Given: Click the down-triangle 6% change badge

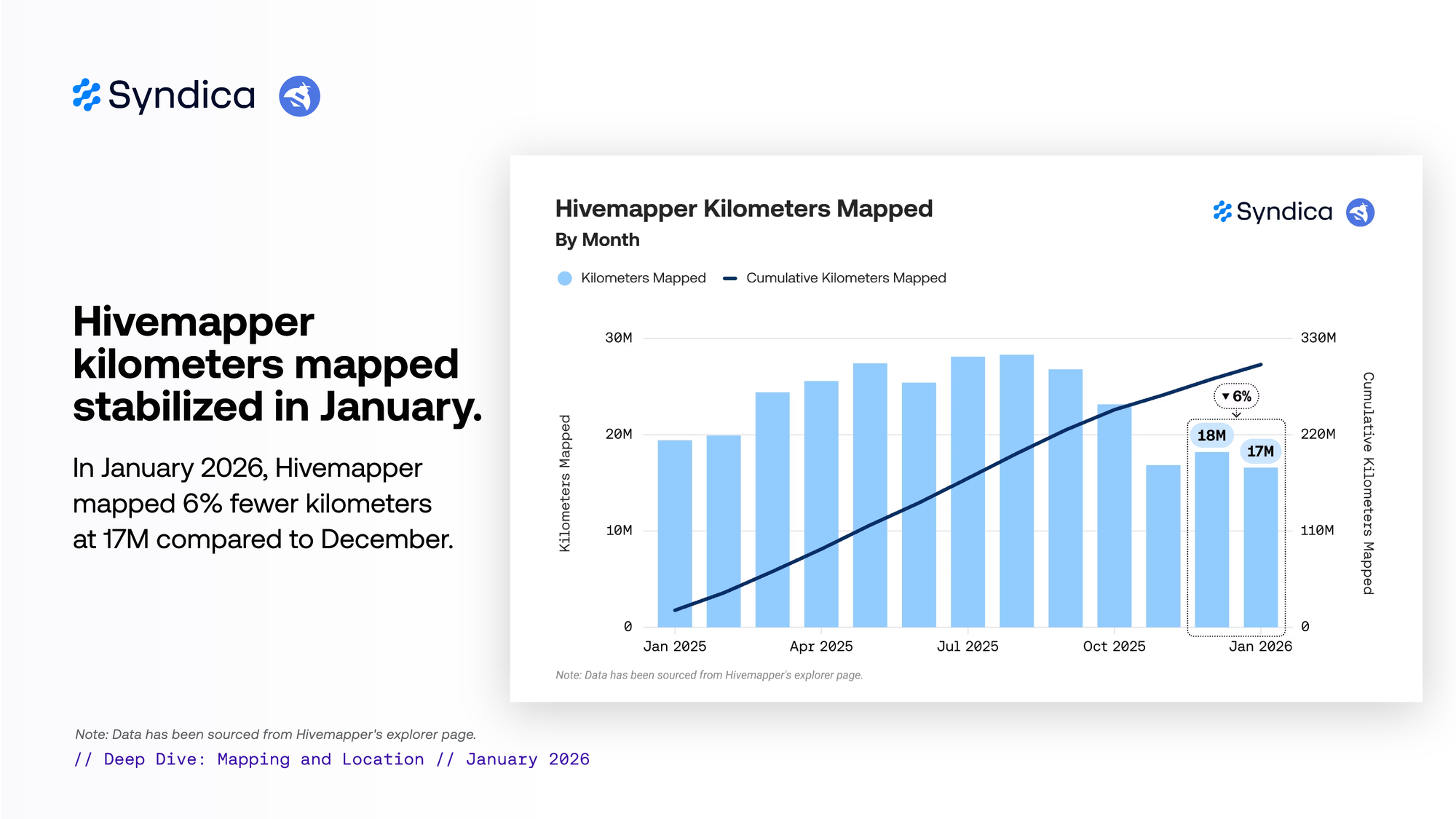Looking at the screenshot, I should point(1236,396).
